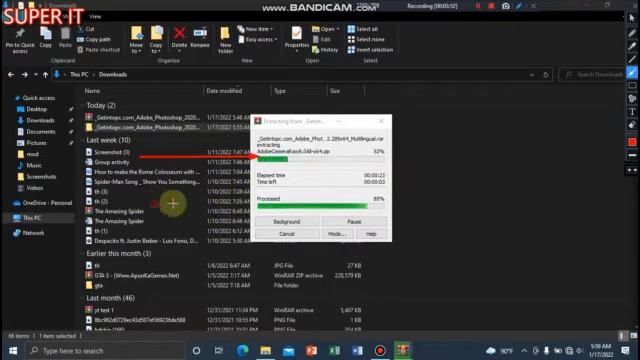Click Cut in the Clipboard group

coord(86,29)
